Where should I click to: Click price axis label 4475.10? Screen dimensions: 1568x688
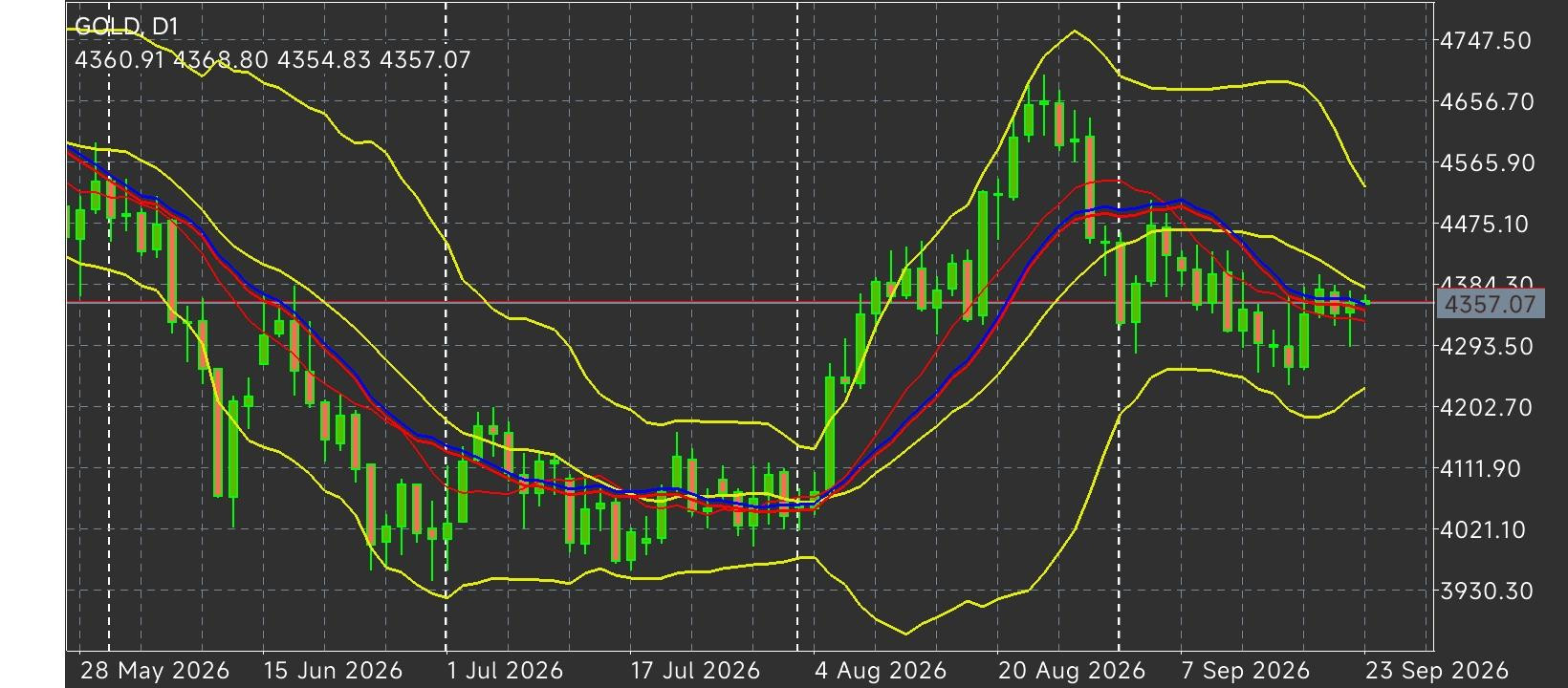point(1485,225)
